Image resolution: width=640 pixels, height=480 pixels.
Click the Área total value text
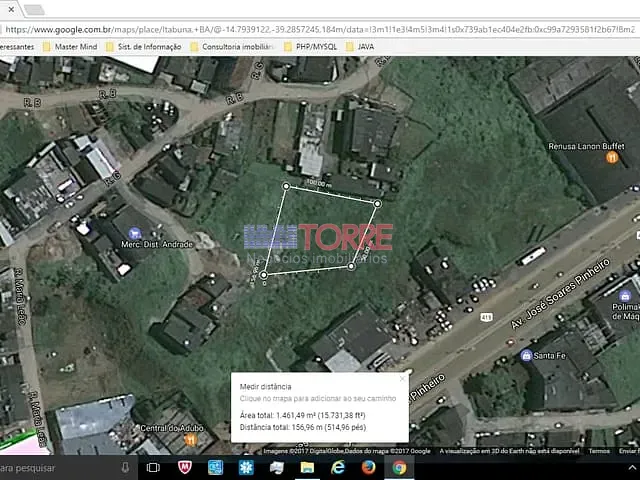[302, 416]
